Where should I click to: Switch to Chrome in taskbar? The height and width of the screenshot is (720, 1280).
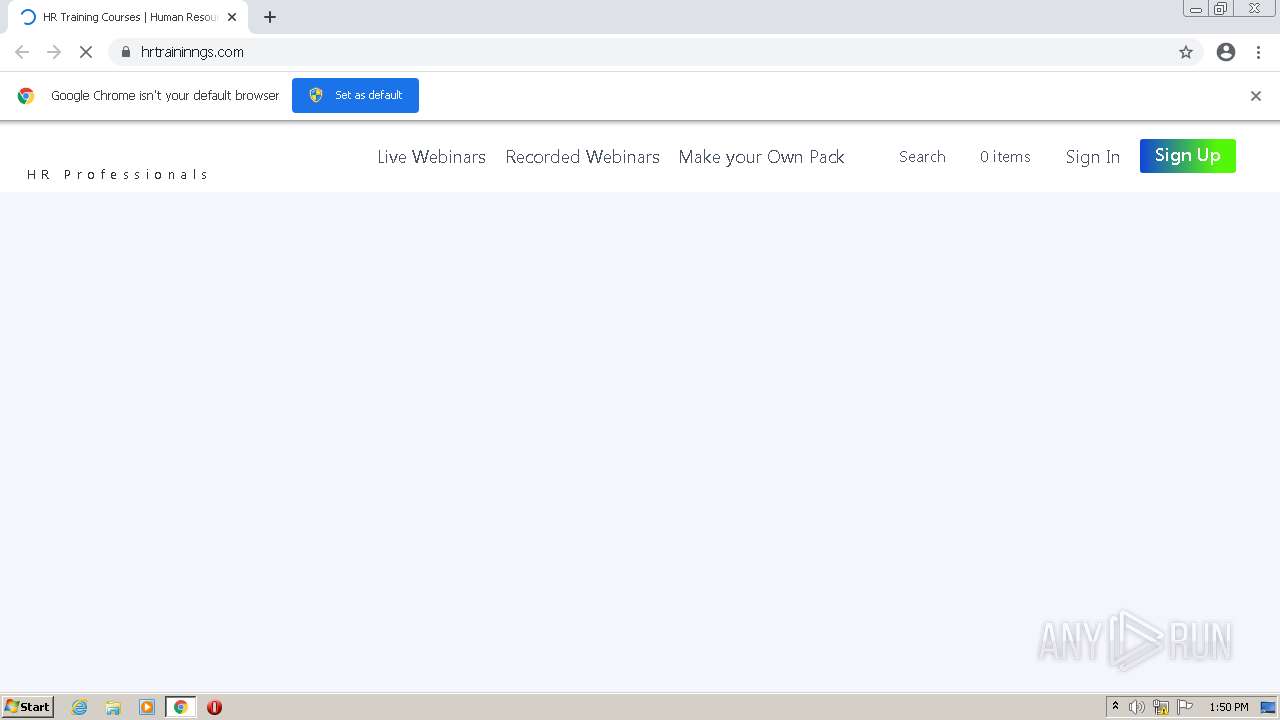[180, 707]
